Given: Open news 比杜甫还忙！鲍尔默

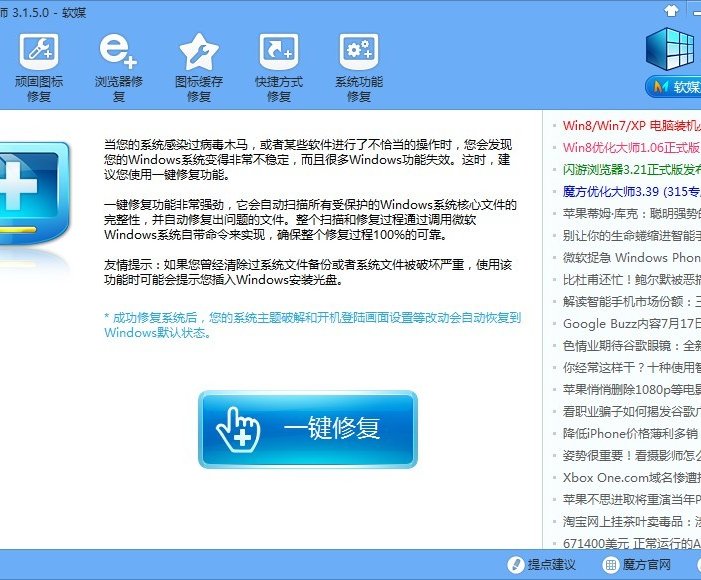Looking at the screenshot, I should tap(632, 279).
